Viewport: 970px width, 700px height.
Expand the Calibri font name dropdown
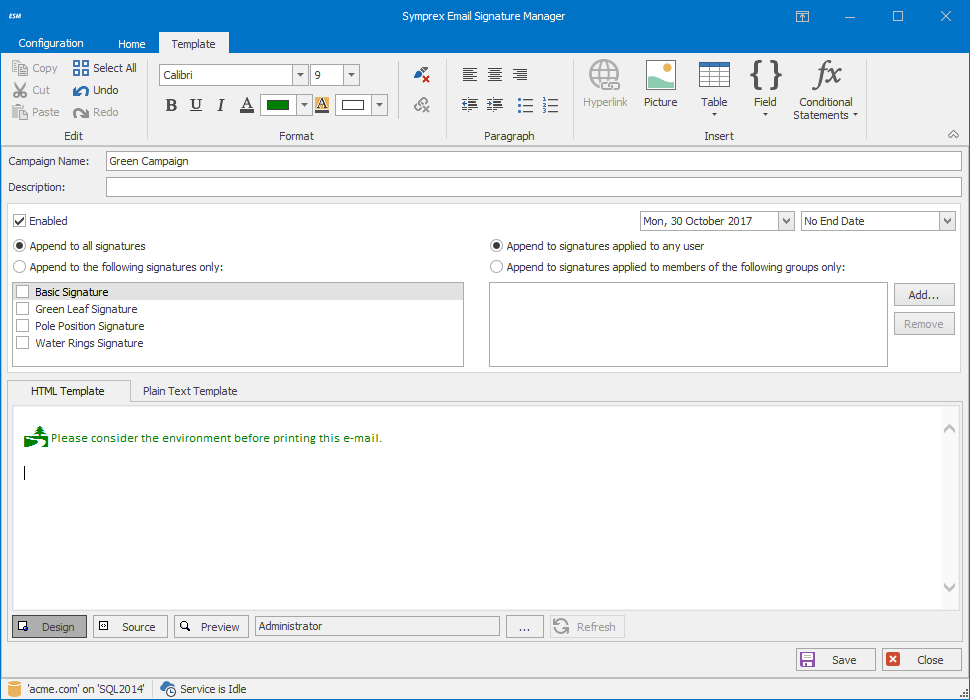[x=300, y=75]
